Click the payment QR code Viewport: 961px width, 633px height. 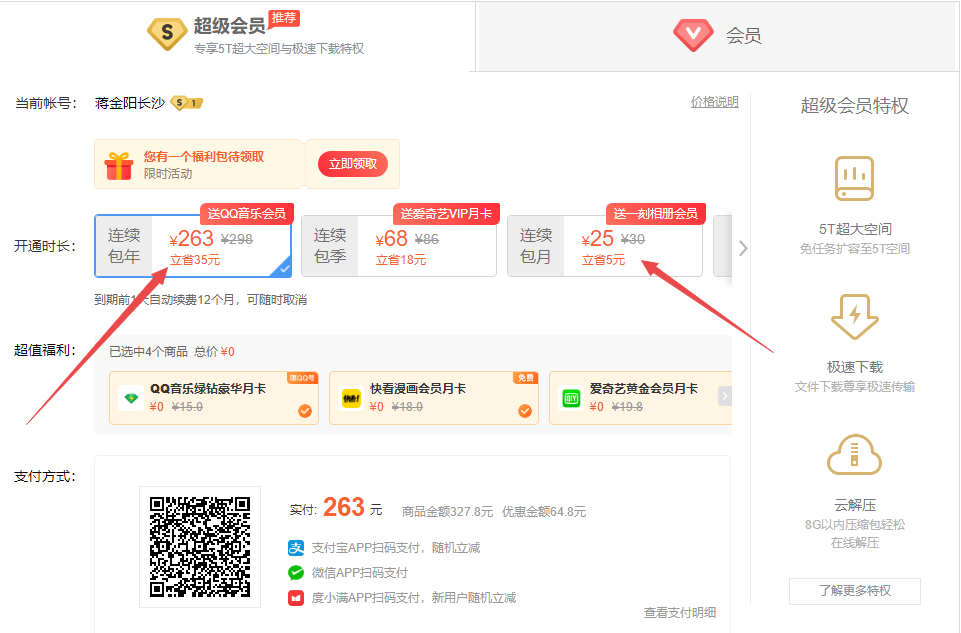tap(200, 547)
